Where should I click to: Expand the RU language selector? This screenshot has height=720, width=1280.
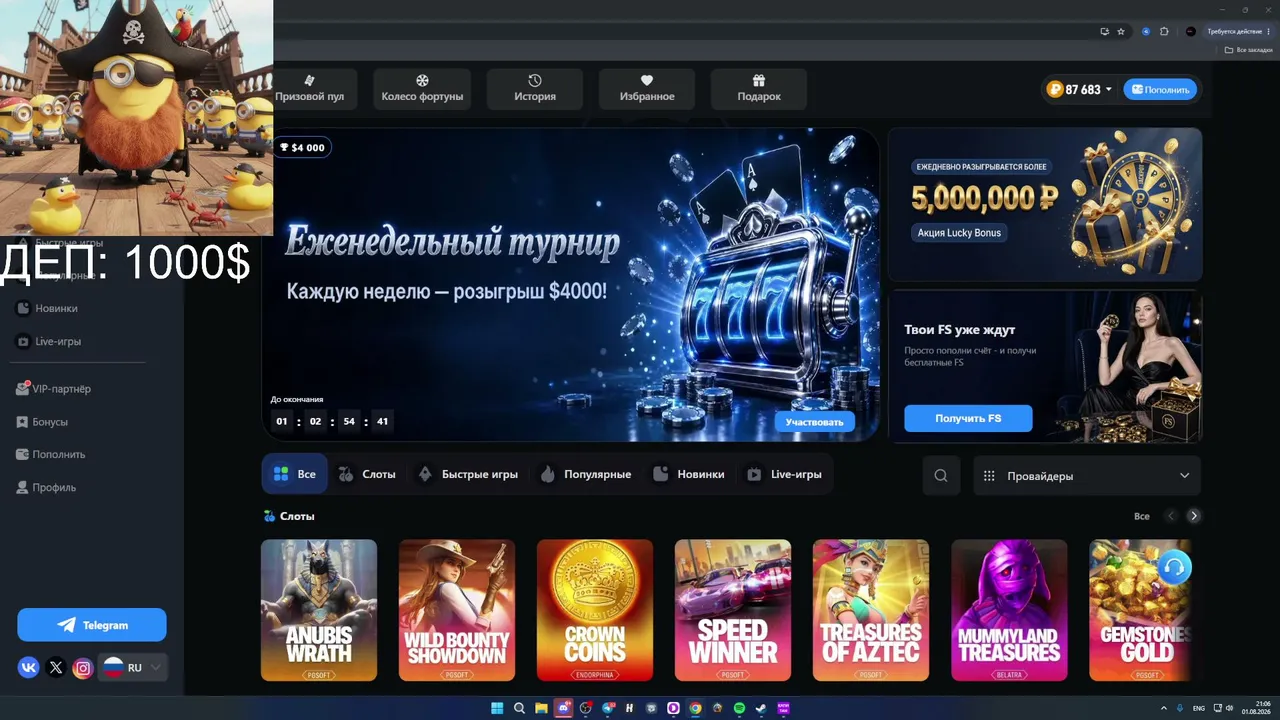pos(133,667)
